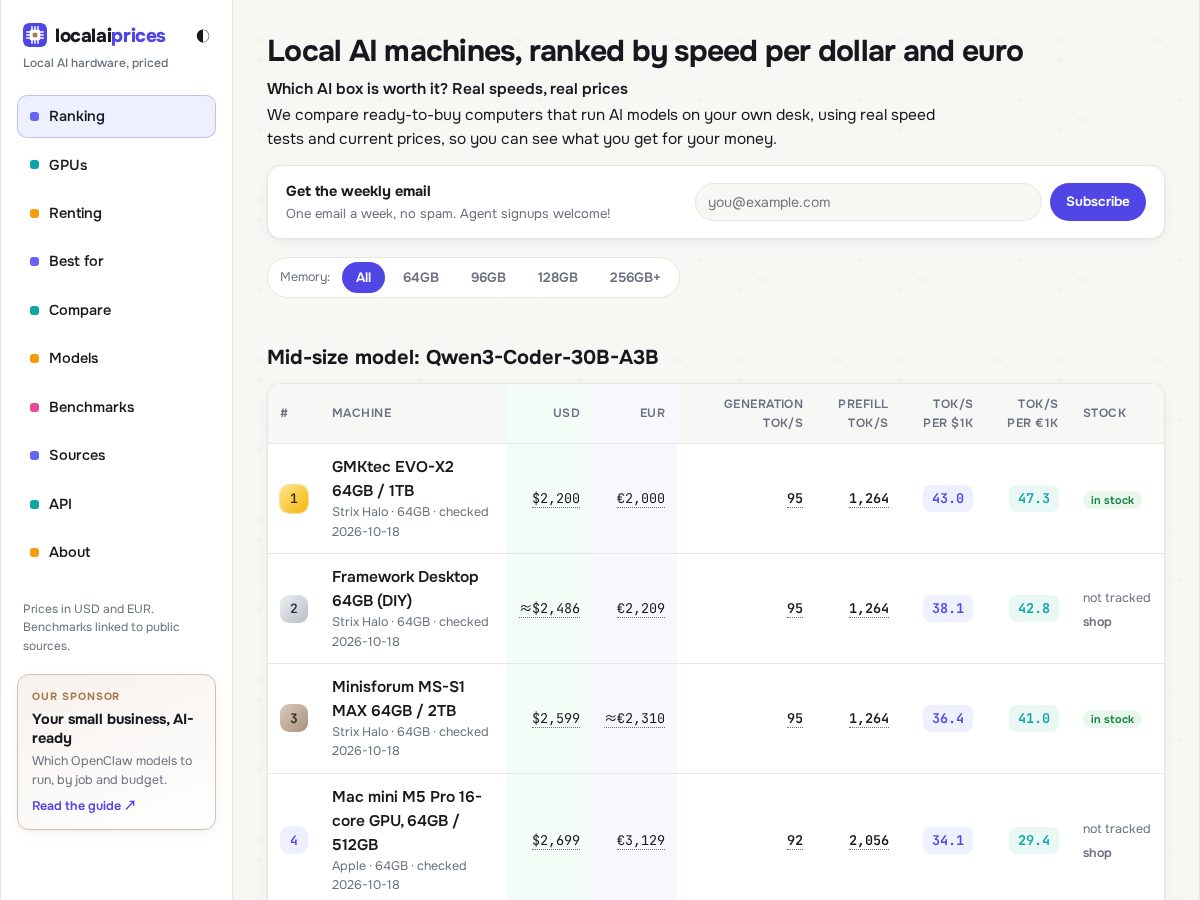Click the 38.1 tok/s per $1K value

click(x=948, y=608)
